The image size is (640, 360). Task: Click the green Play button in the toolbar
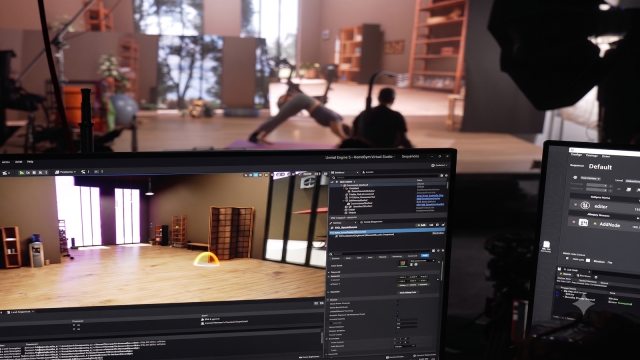pos(21,173)
